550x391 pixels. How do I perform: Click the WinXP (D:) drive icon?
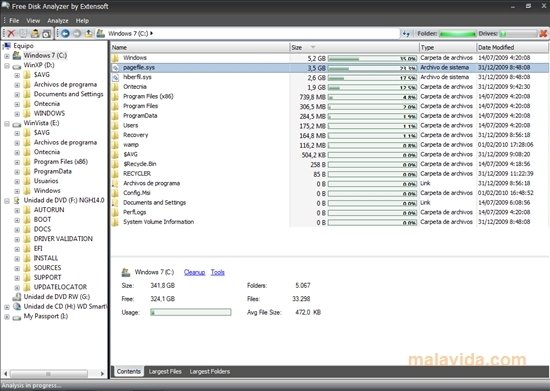tap(16, 66)
